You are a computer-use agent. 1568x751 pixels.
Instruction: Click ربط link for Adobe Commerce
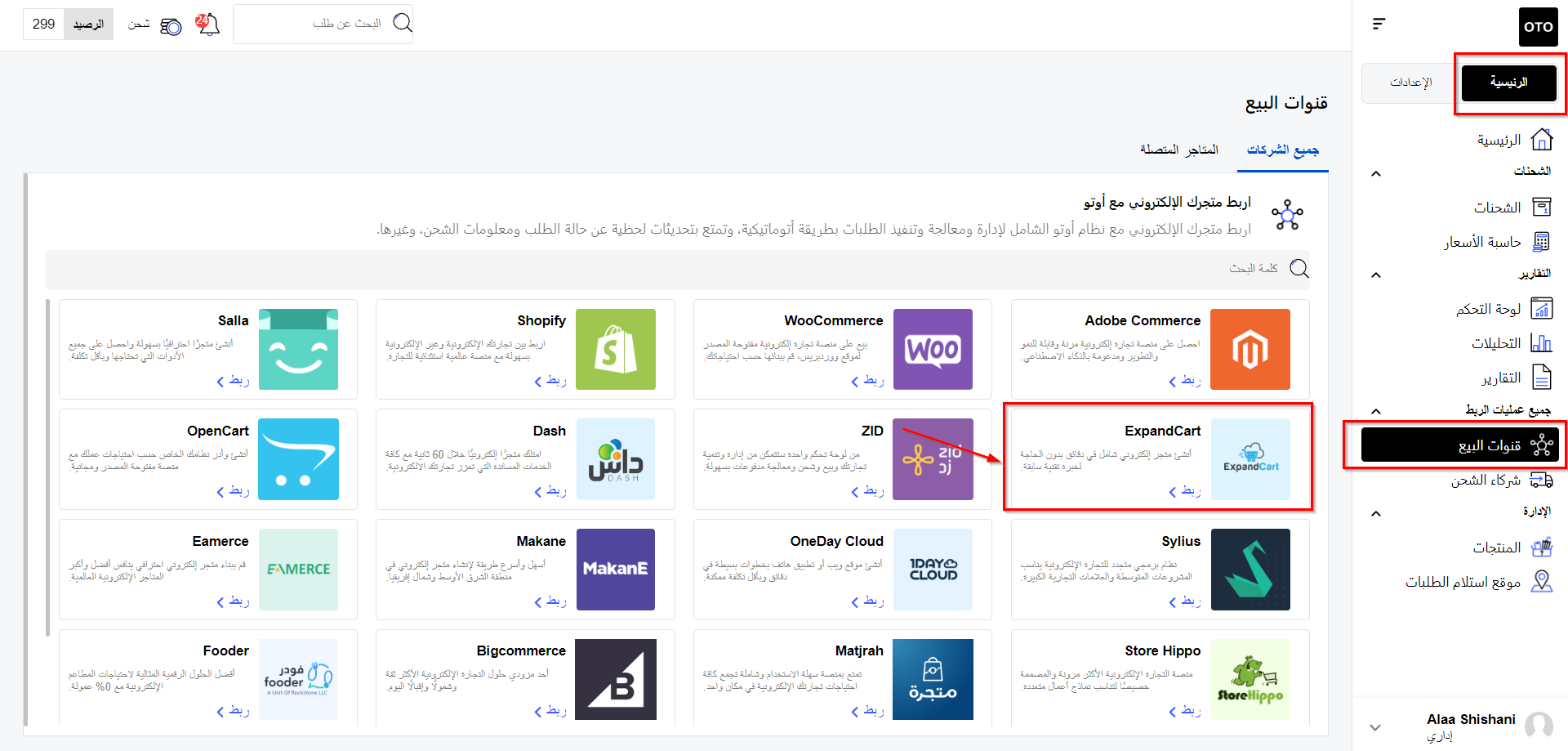1185,381
